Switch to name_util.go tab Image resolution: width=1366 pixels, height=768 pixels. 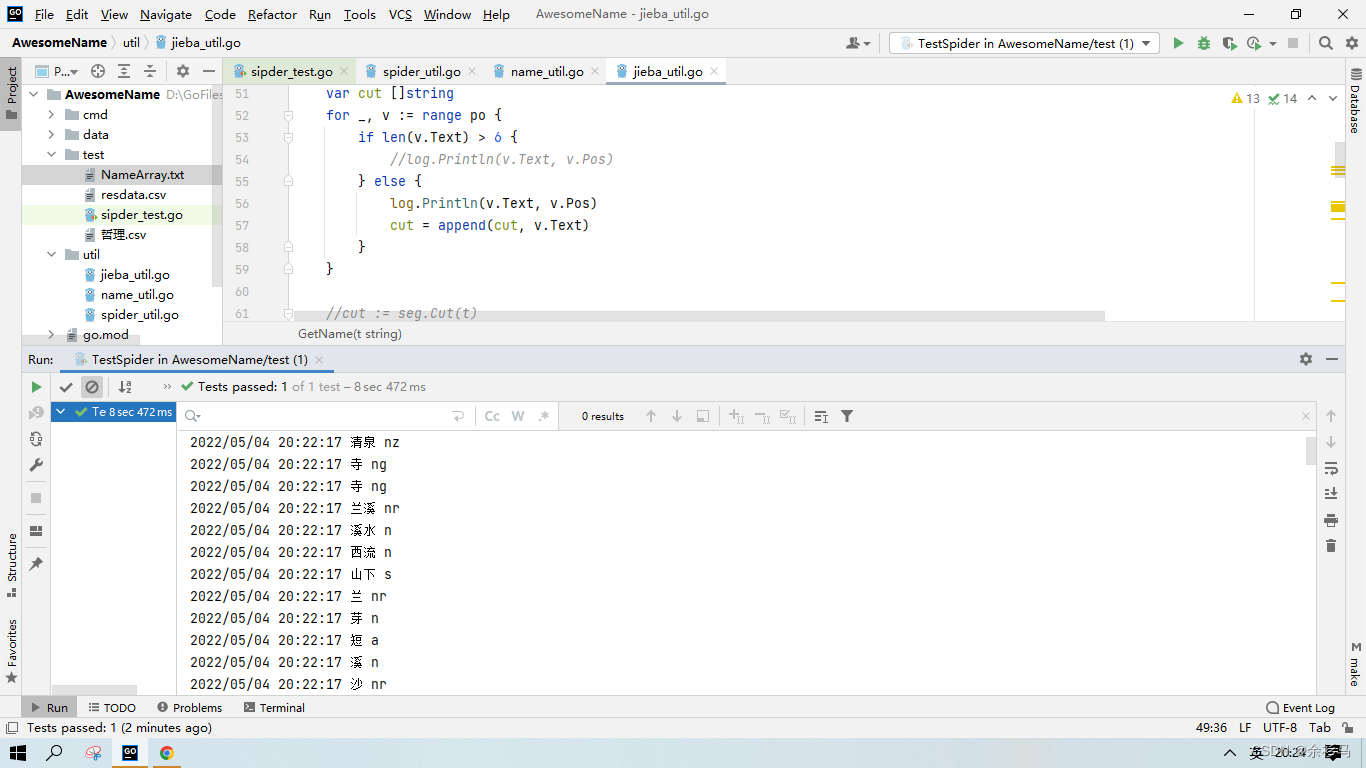pos(546,72)
